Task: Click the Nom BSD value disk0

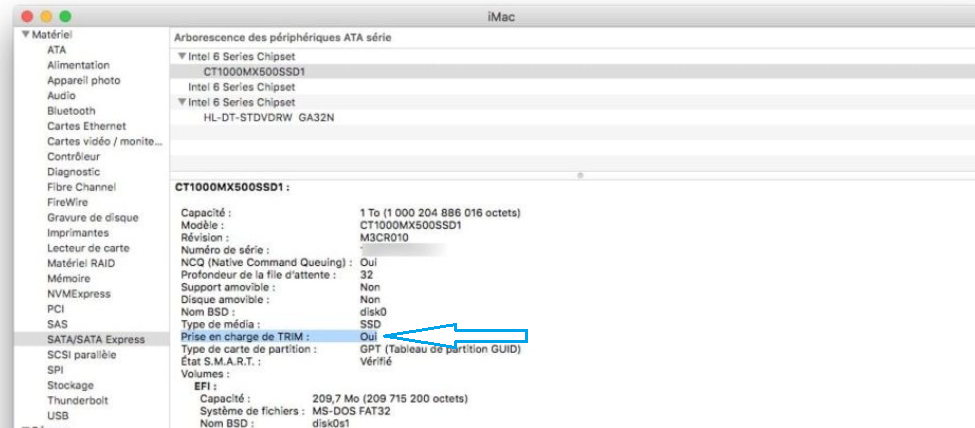Action: [373, 312]
